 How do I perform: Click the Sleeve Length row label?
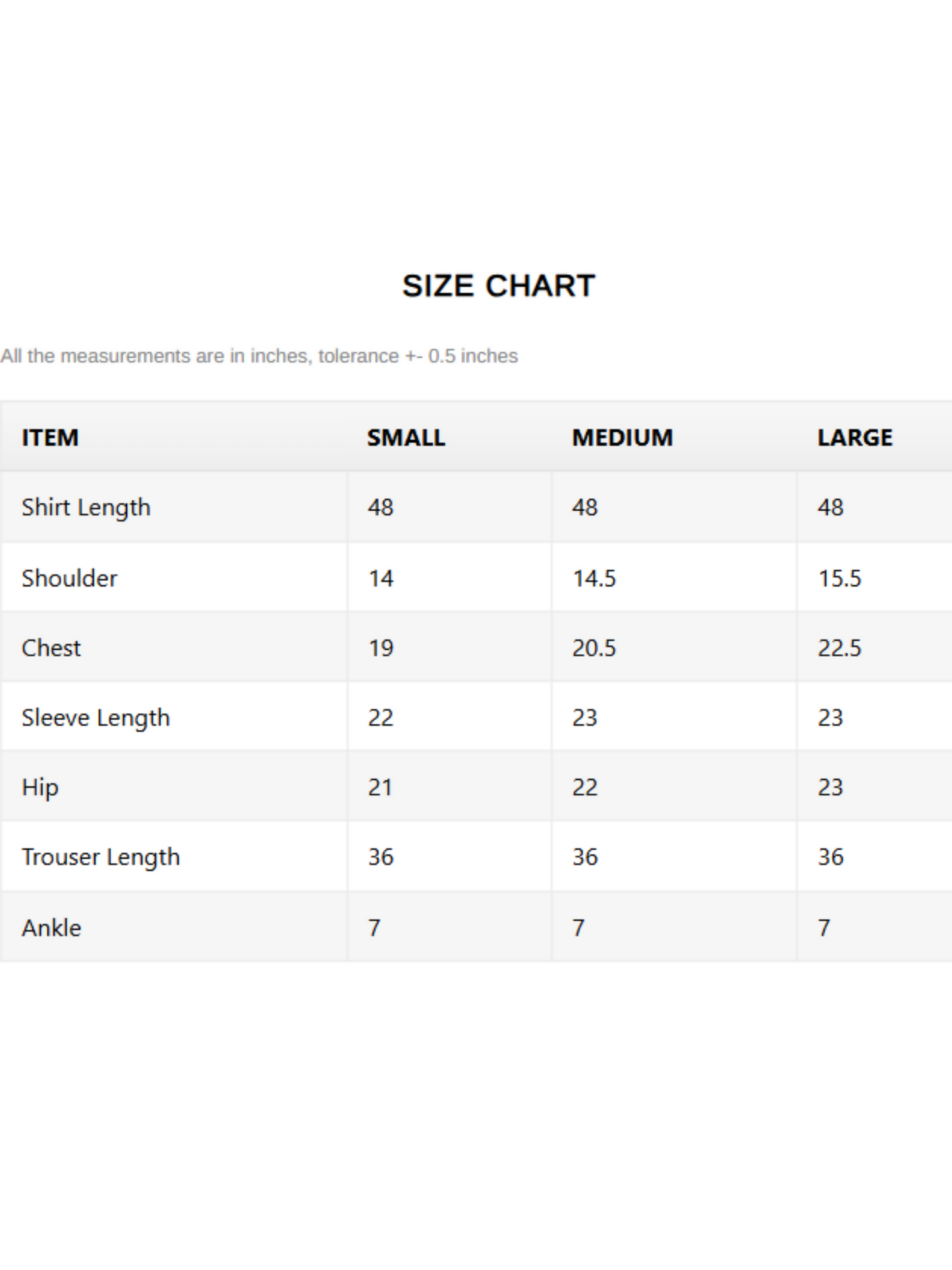pos(96,718)
